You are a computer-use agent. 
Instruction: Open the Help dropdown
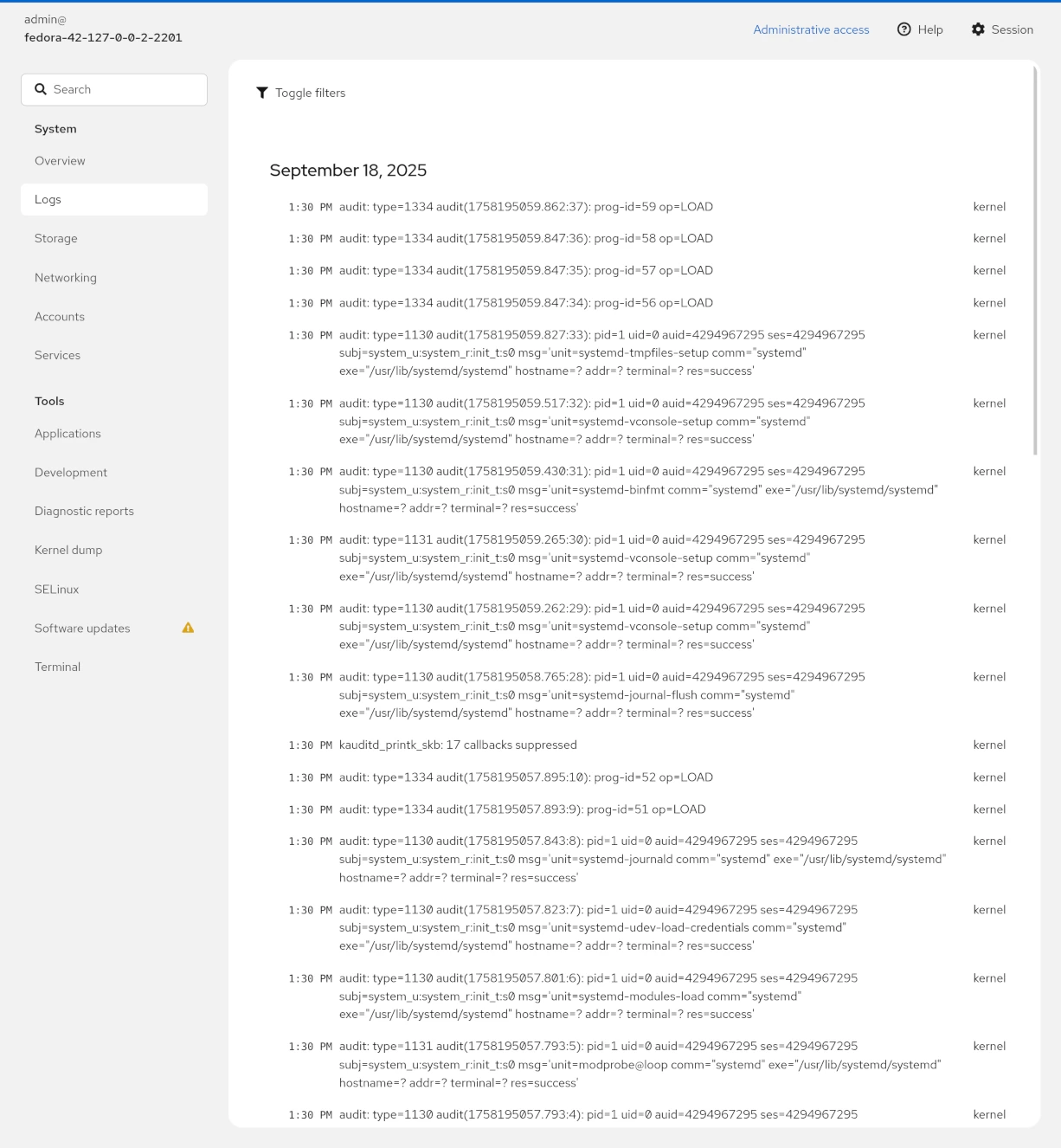tap(920, 29)
